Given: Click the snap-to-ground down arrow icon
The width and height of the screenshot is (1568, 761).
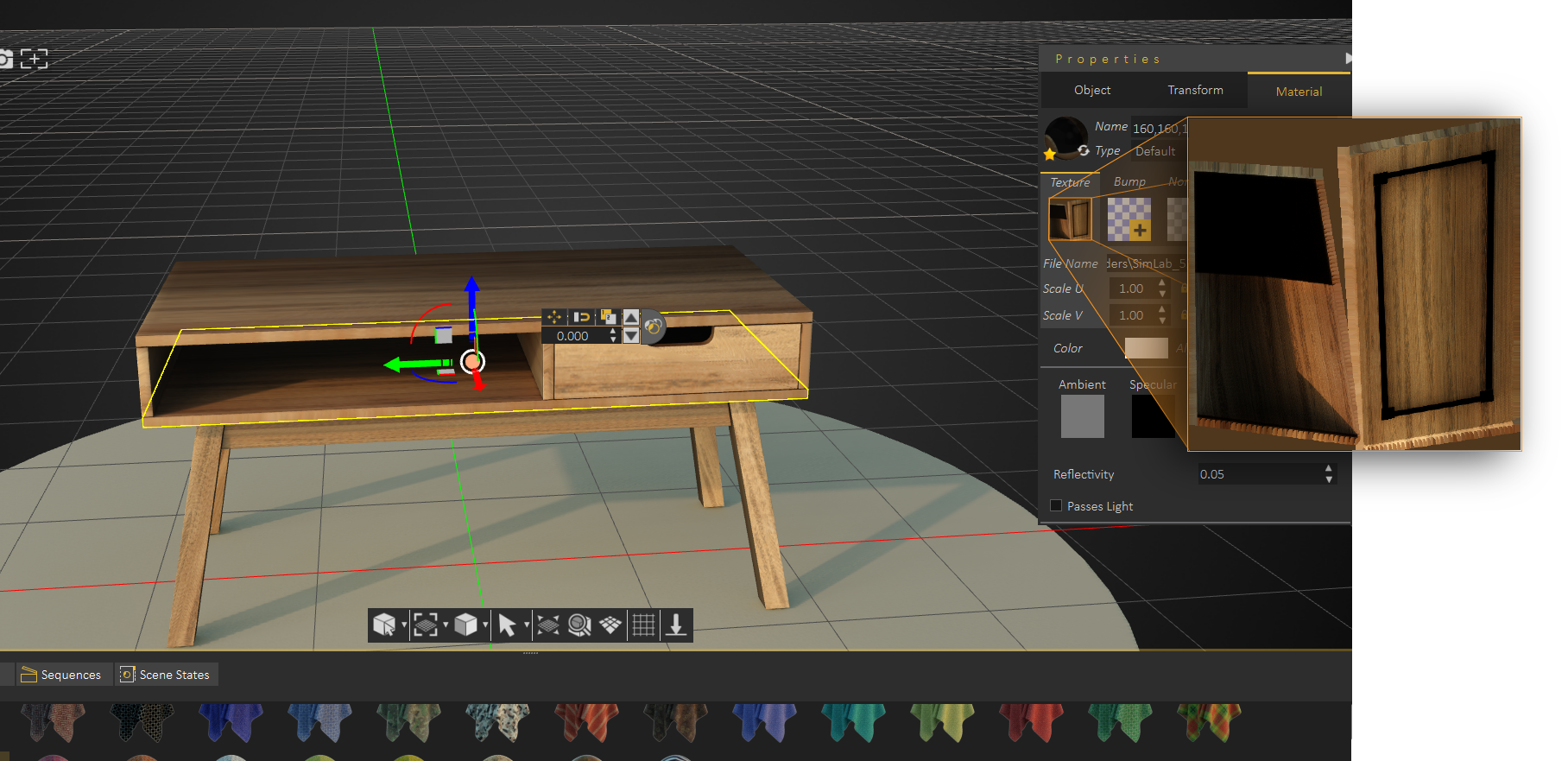Looking at the screenshot, I should [x=676, y=625].
